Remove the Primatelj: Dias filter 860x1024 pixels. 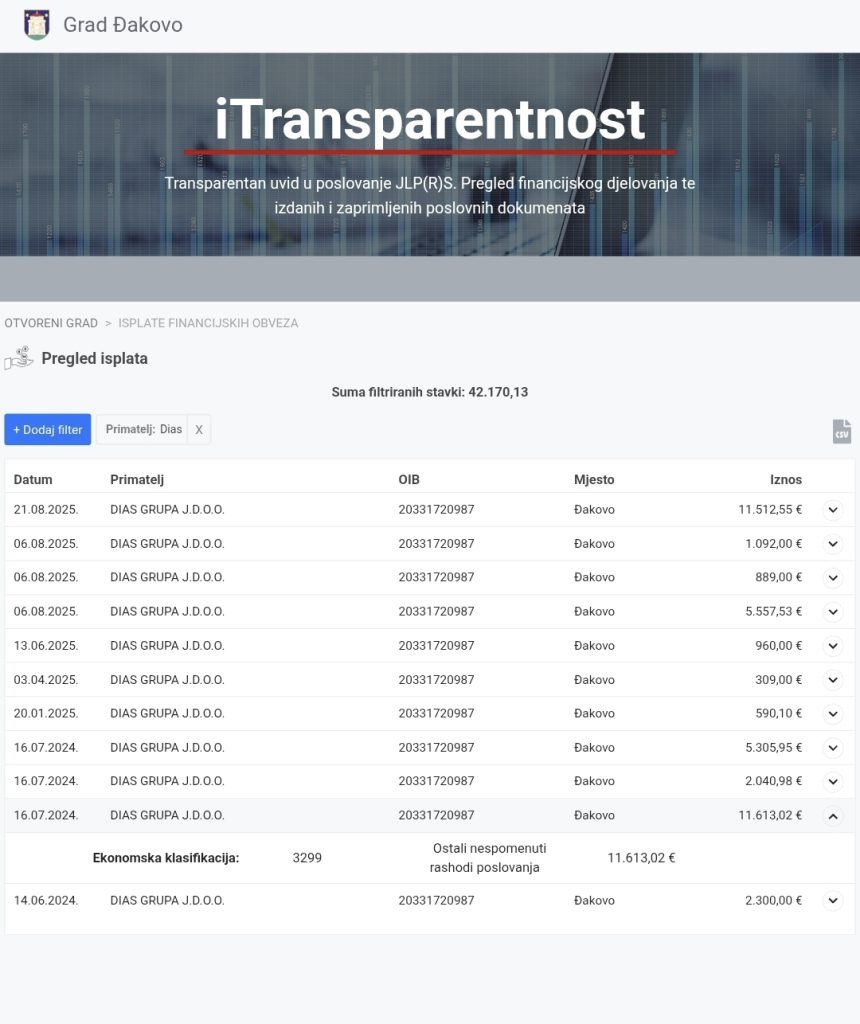[x=199, y=430]
